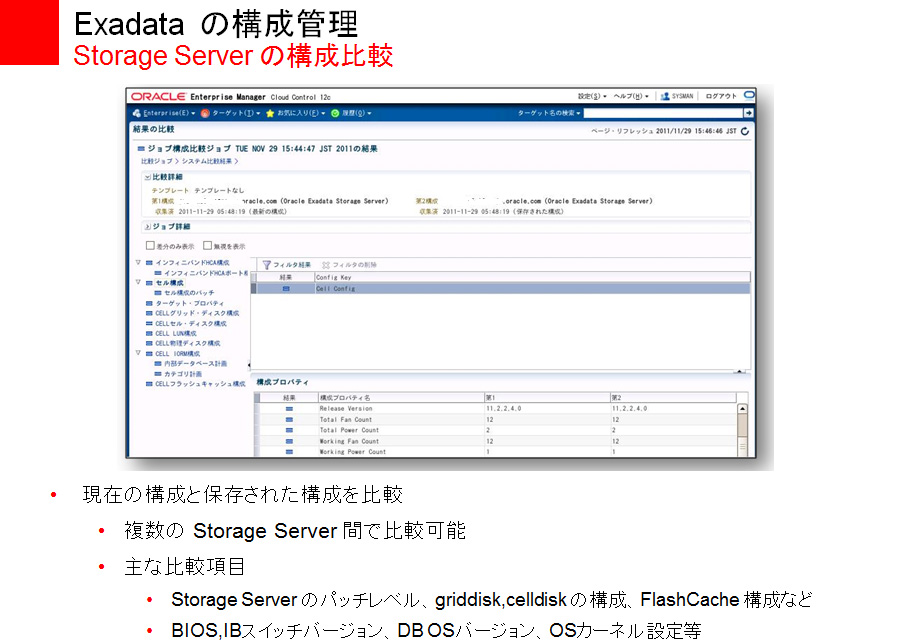
Task: Select CELLグリッド・ディスク構成 tree item
Action: tap(197, 313)
